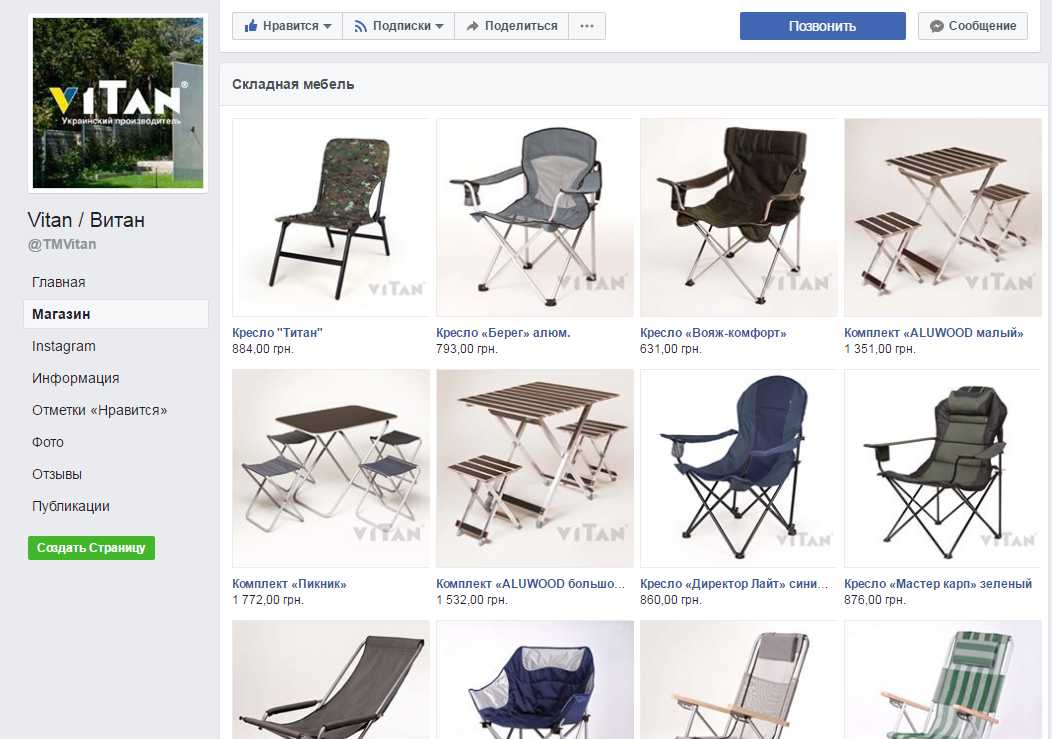The width and height of the screenshot is (1052, 739).
Task: Open the Комплект «Пикник» product link
Action: click(x=289, y=583)
